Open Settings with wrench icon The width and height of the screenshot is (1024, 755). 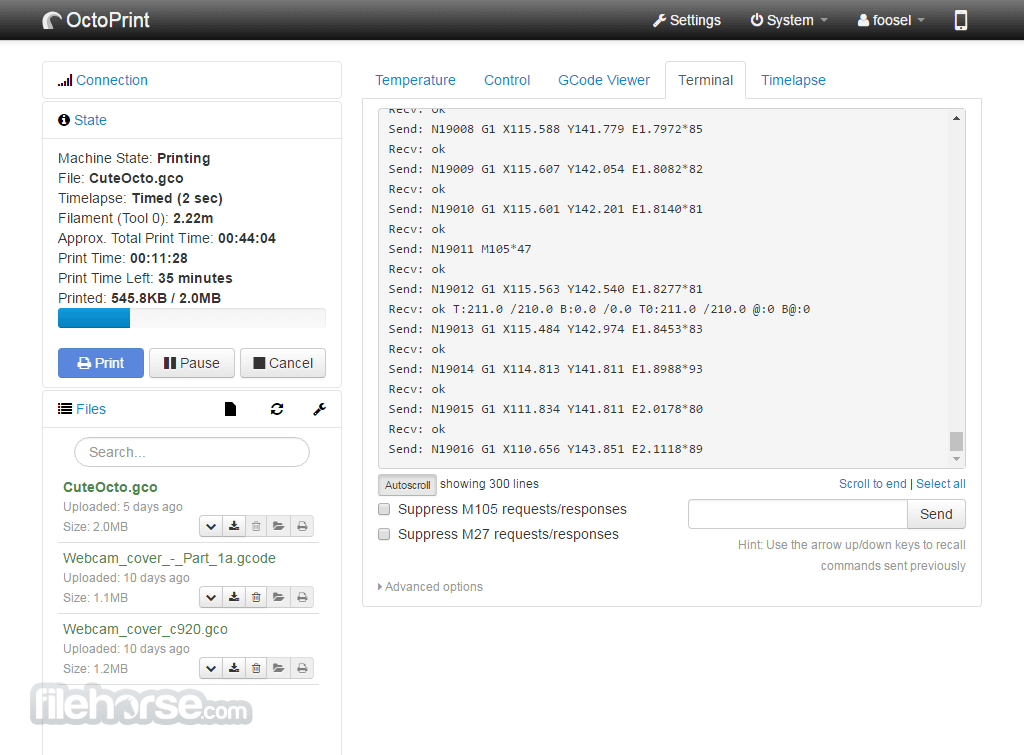click(x=686, y=20)
